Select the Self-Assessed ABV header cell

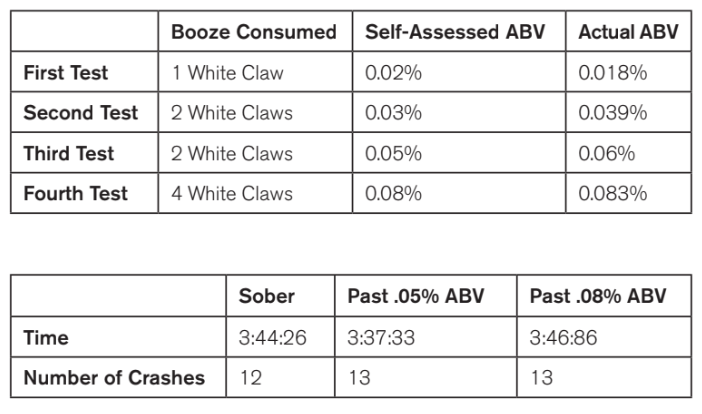[x=459, y=31]
